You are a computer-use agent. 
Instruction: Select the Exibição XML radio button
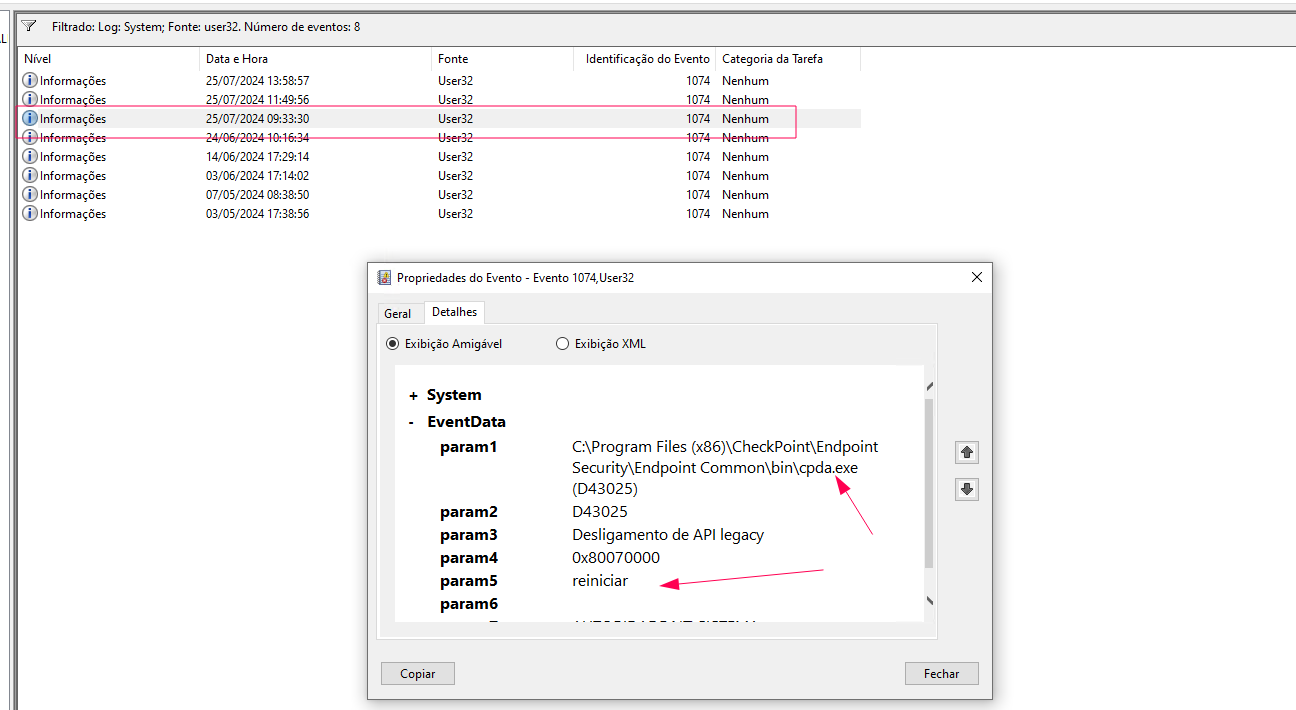(562, 343)
